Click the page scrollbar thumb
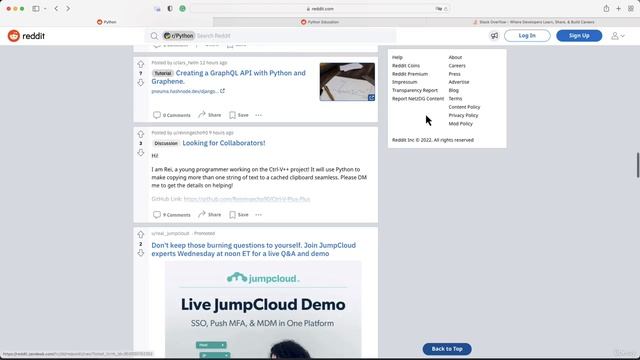640x360 pixels. pyautogui.click(x=638, y=165)
